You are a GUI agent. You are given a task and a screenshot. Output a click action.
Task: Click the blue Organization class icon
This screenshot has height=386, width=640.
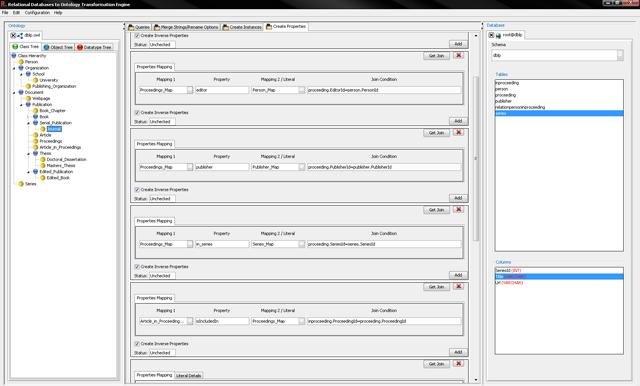pos(21,68)
